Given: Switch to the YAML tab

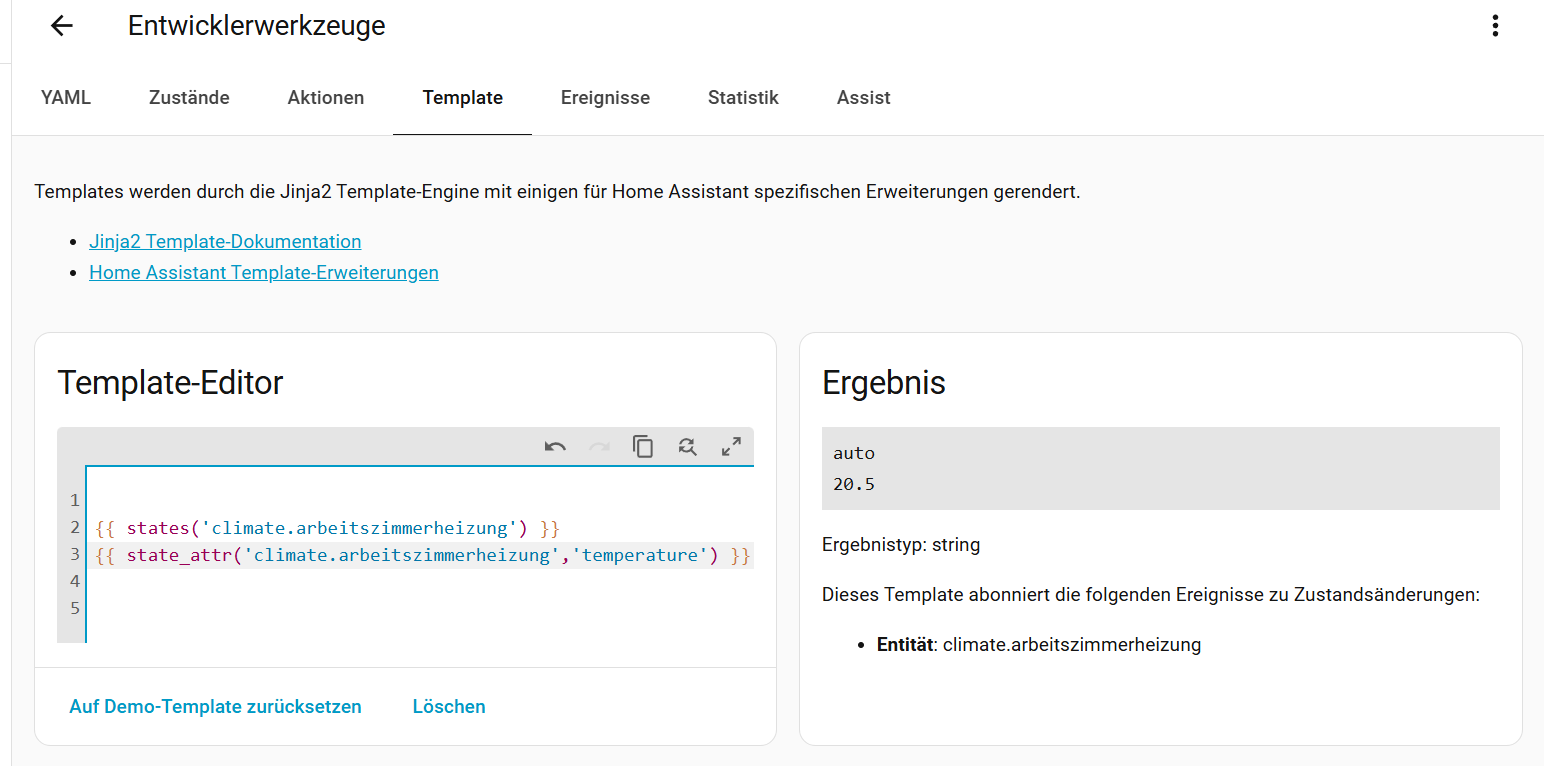Looking at the screenshot, I should pyautogui.click(x=66, y=98).
